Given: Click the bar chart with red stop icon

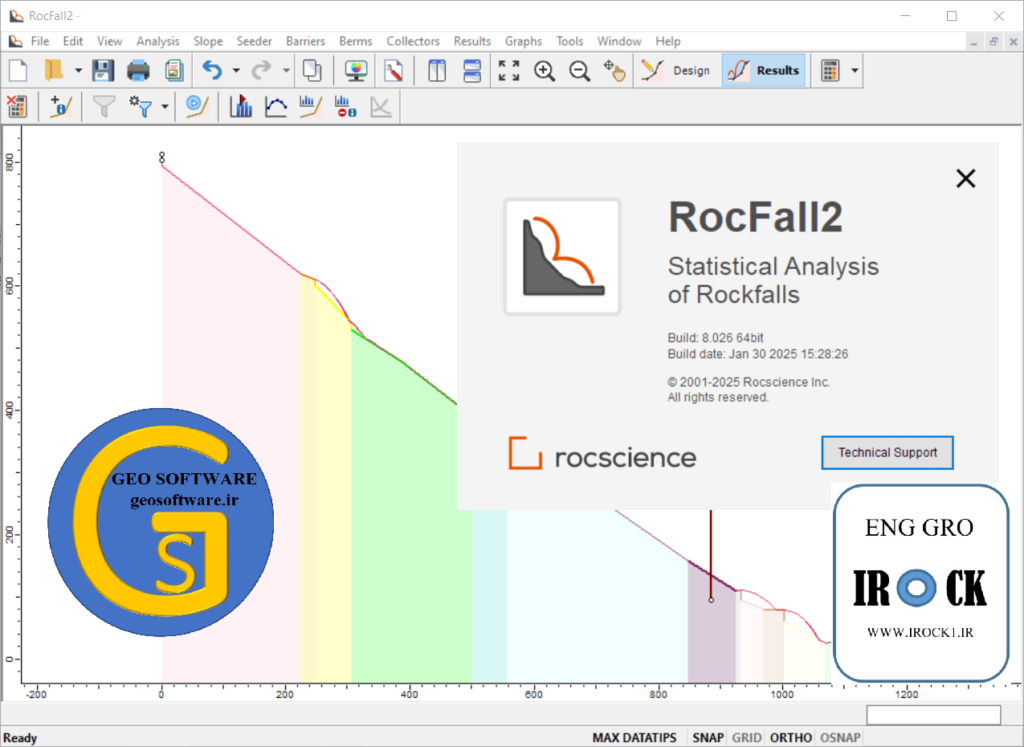Looking at the screenshot, I should coord(345,106).
